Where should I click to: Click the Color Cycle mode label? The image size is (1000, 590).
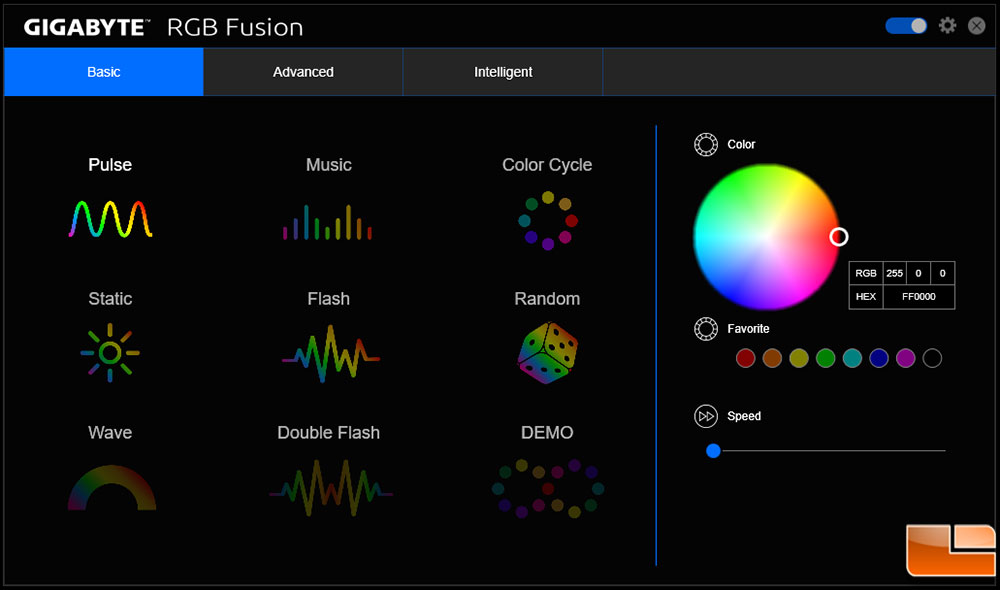(x=547, y=165)
